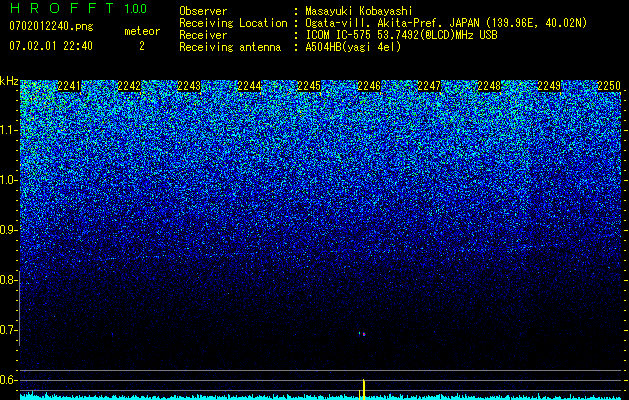Click the 0.6 frequency axis label
This screenshot has width=629, height=400.
click(8, 380)
